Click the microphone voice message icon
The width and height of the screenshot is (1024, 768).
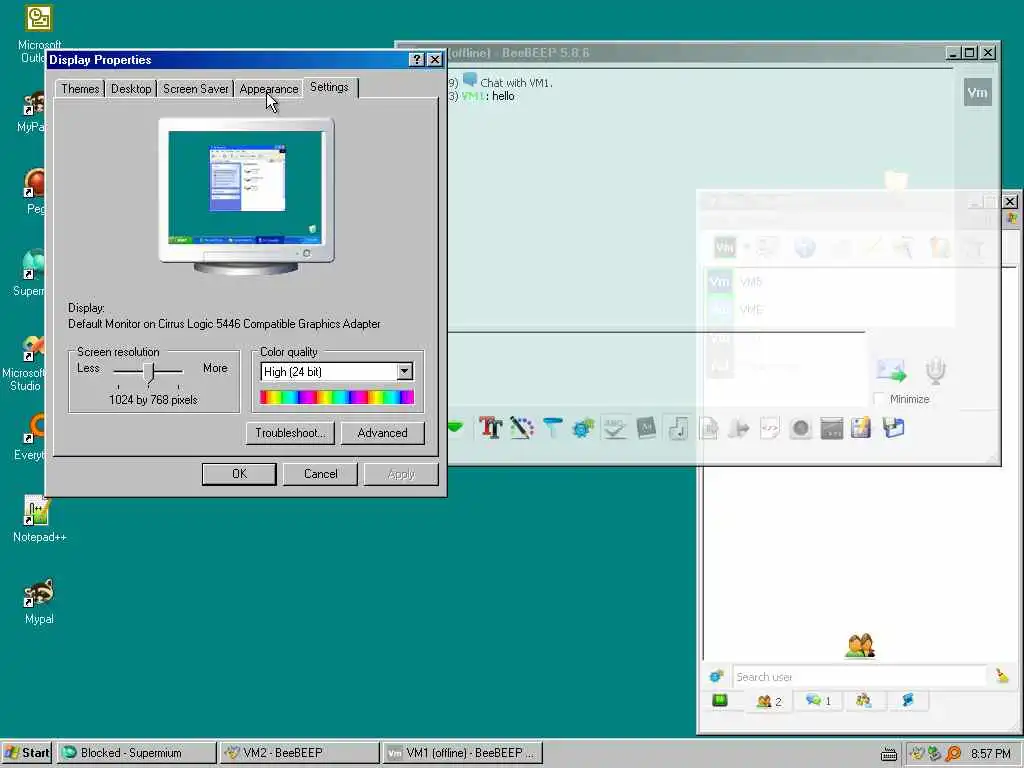(x=935, y=370)
